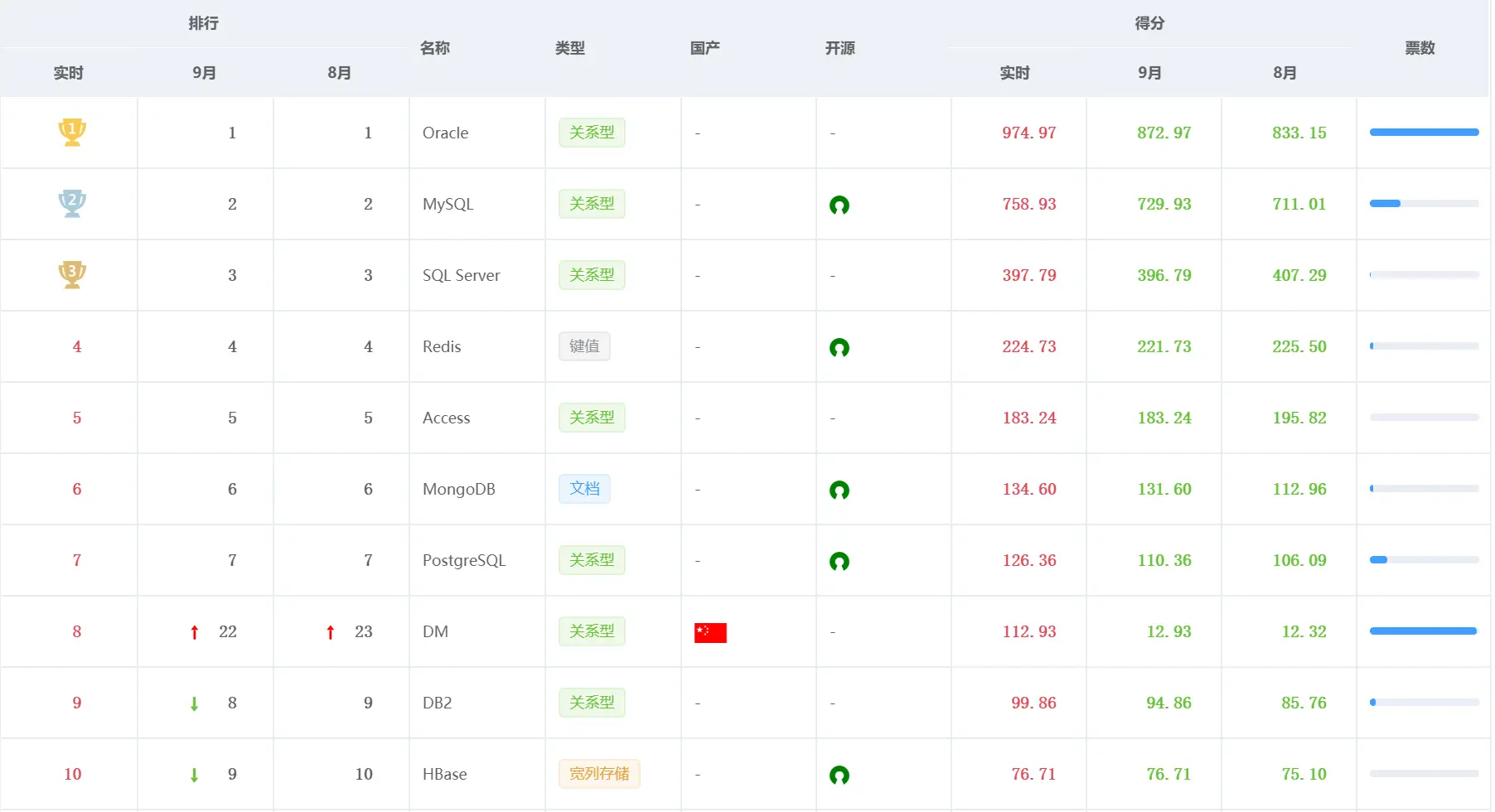Click the 票数 column header

point(1420,48)
